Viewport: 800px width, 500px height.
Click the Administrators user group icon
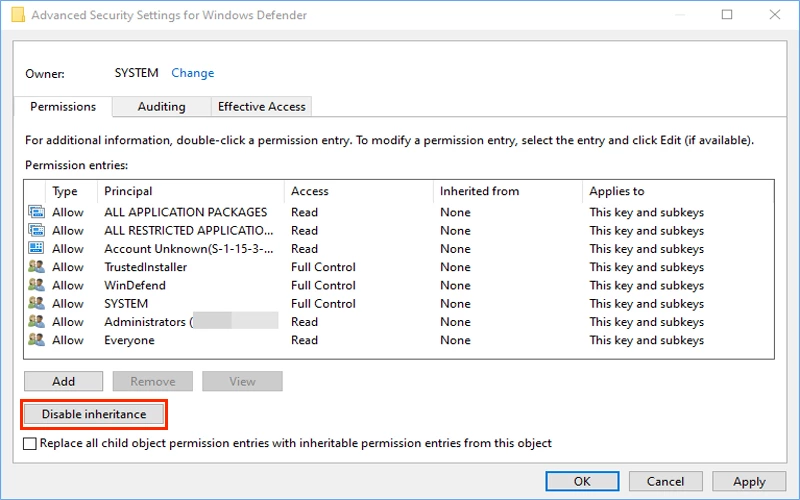[36, 322]
